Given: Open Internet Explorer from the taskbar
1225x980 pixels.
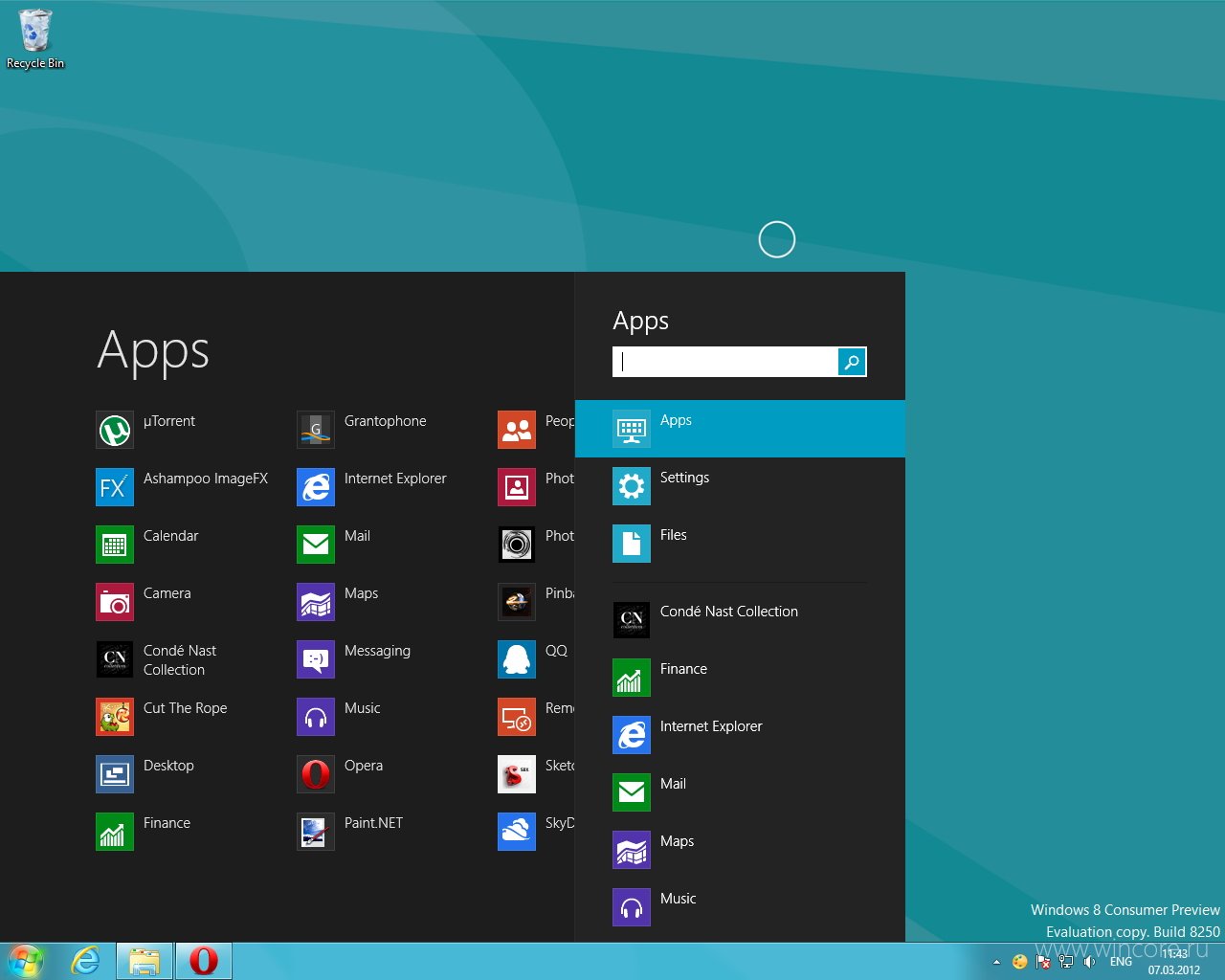Looking at the screenshot, I should click(86, 961).
